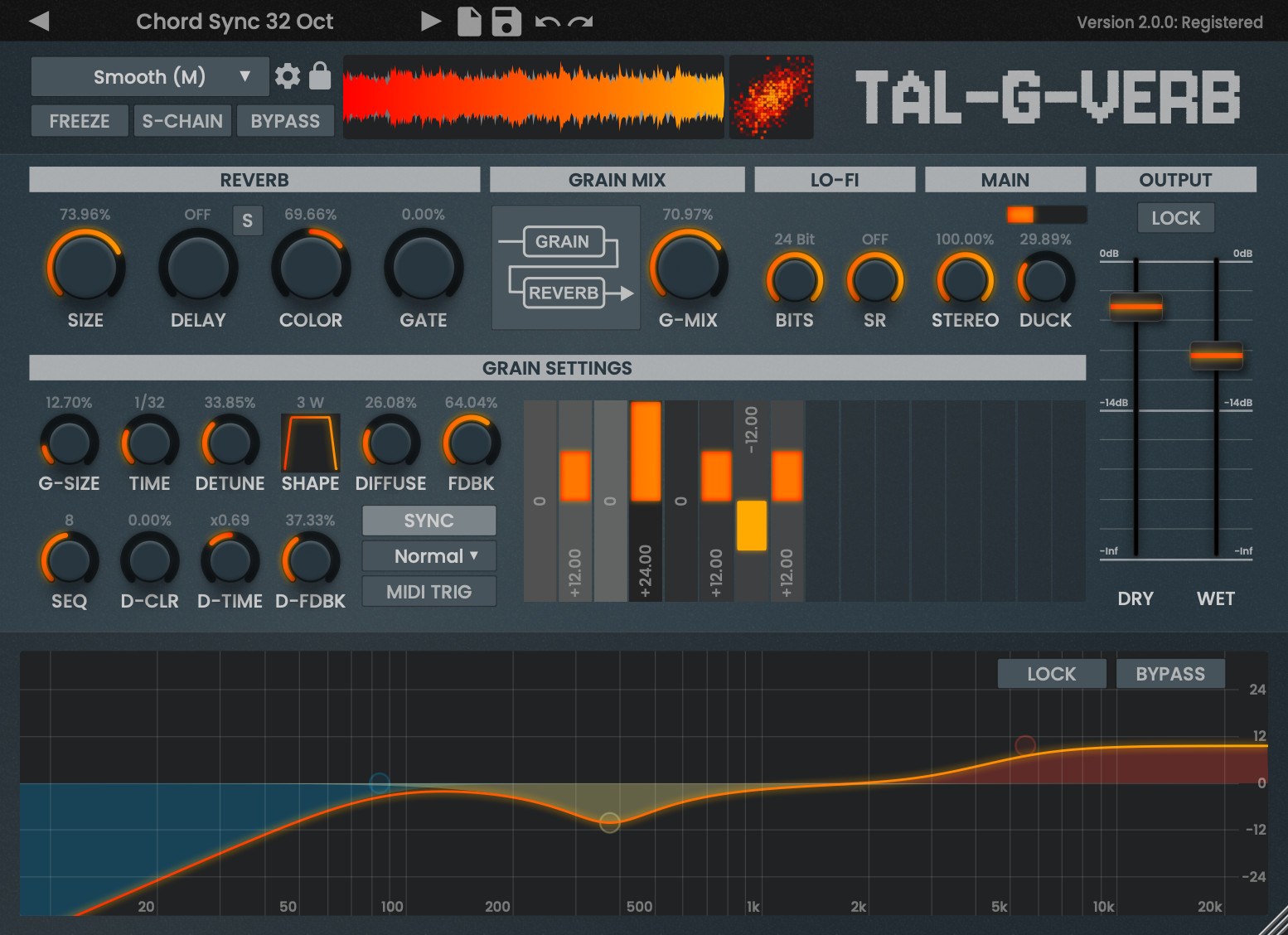
Task: Toggle the reverb BYPASS button
Action: click(x=285, y=121)
